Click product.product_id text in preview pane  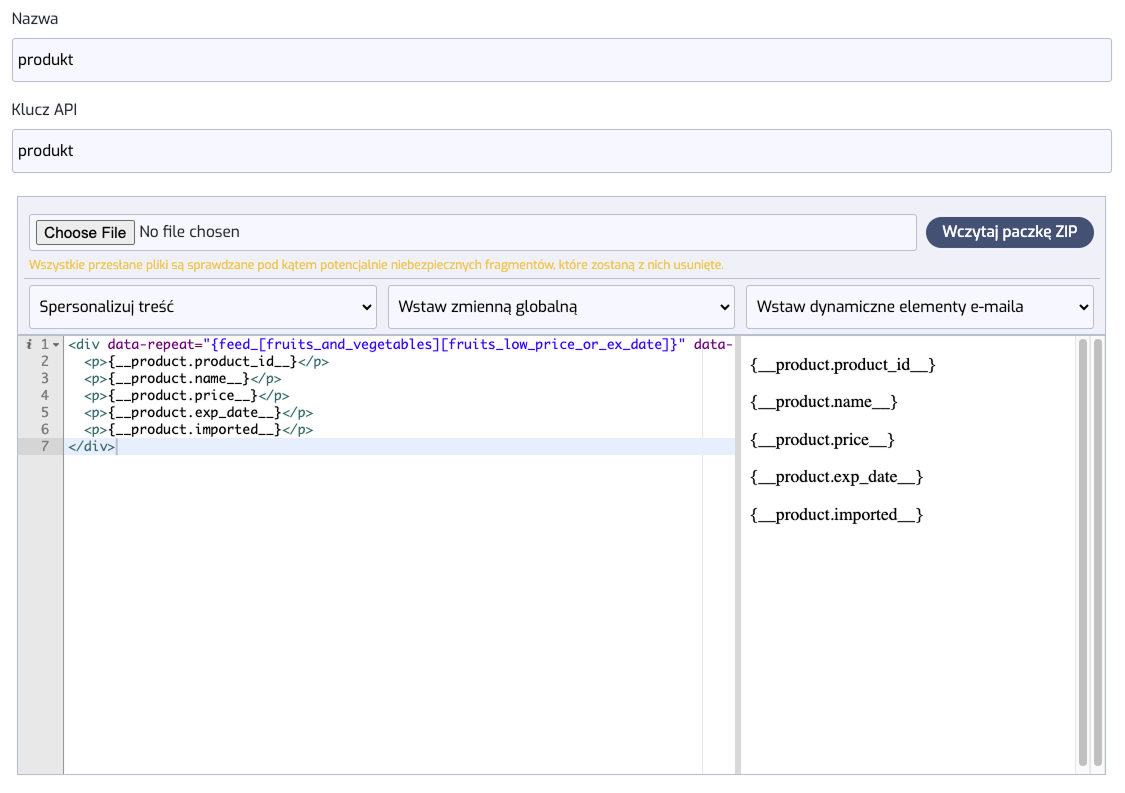(841, 365)
